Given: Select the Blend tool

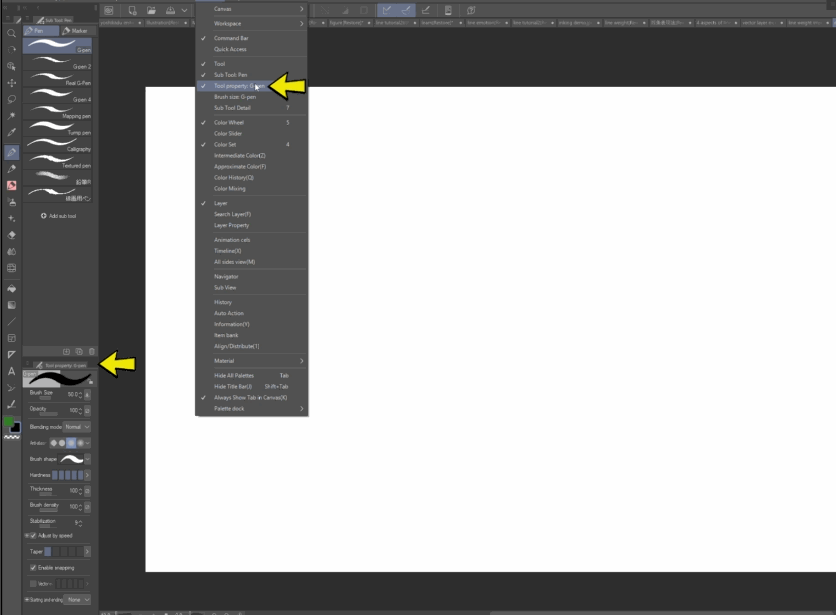Looking at the screenshot, I should click(11, 251).
